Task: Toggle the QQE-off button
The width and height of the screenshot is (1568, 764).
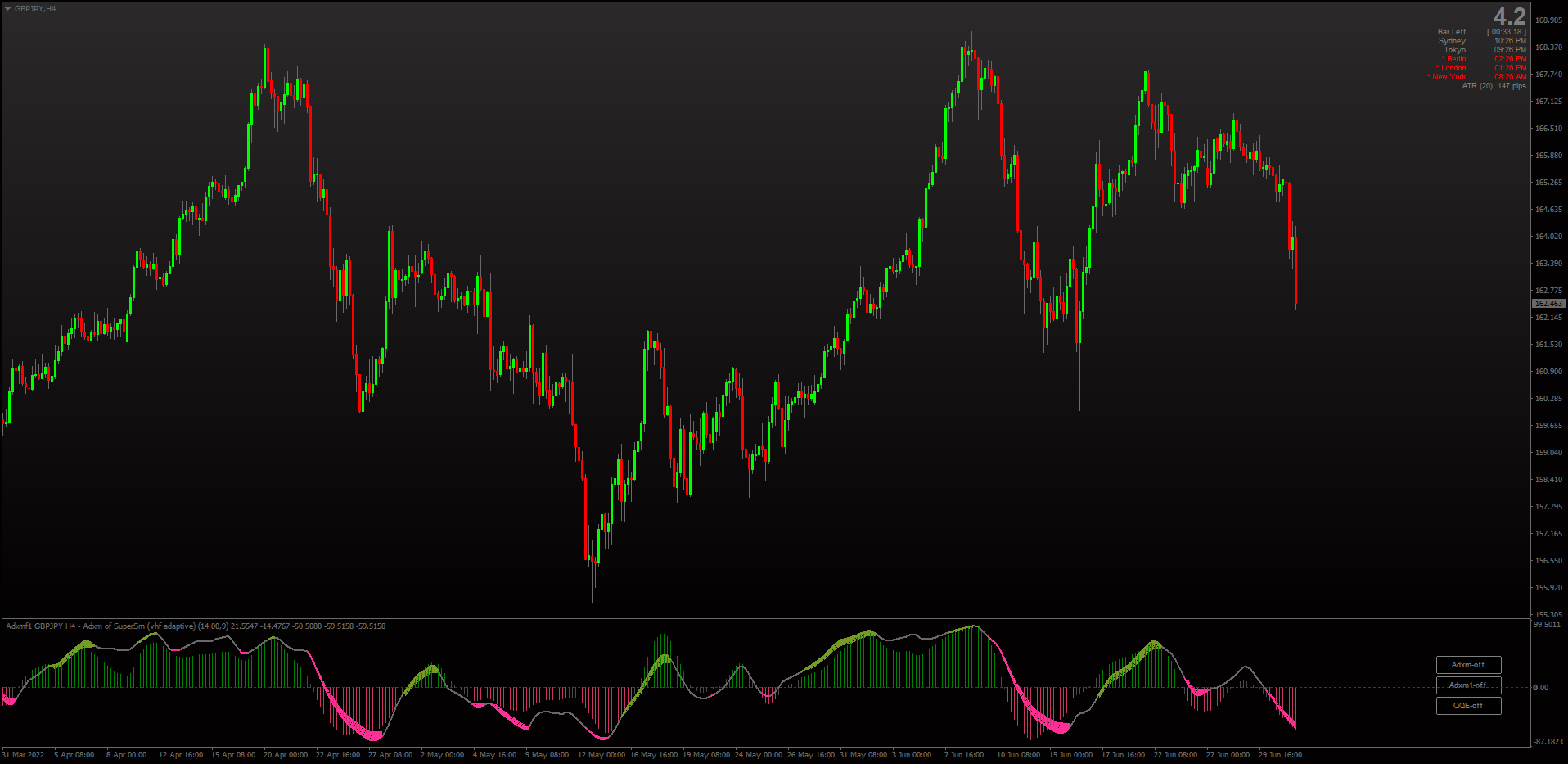Action: point(1468,706)
